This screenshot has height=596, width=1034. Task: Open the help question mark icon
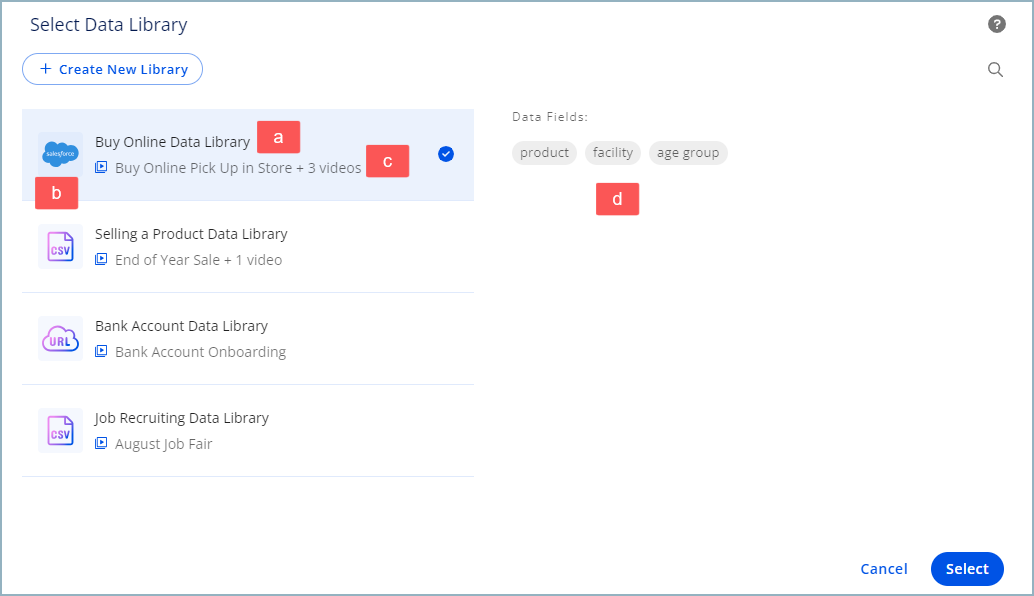point(996,24)
